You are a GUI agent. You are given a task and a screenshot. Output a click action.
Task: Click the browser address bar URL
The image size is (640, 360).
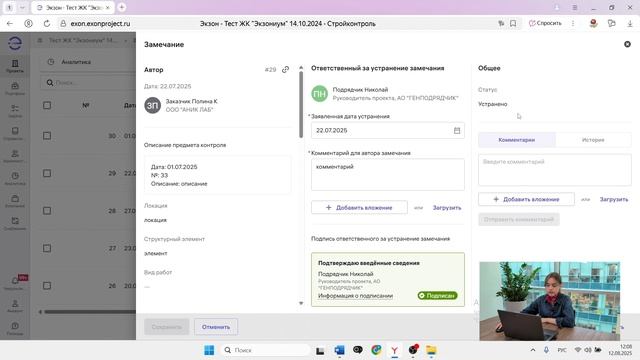pyautogui.click(x=100, y=24)
